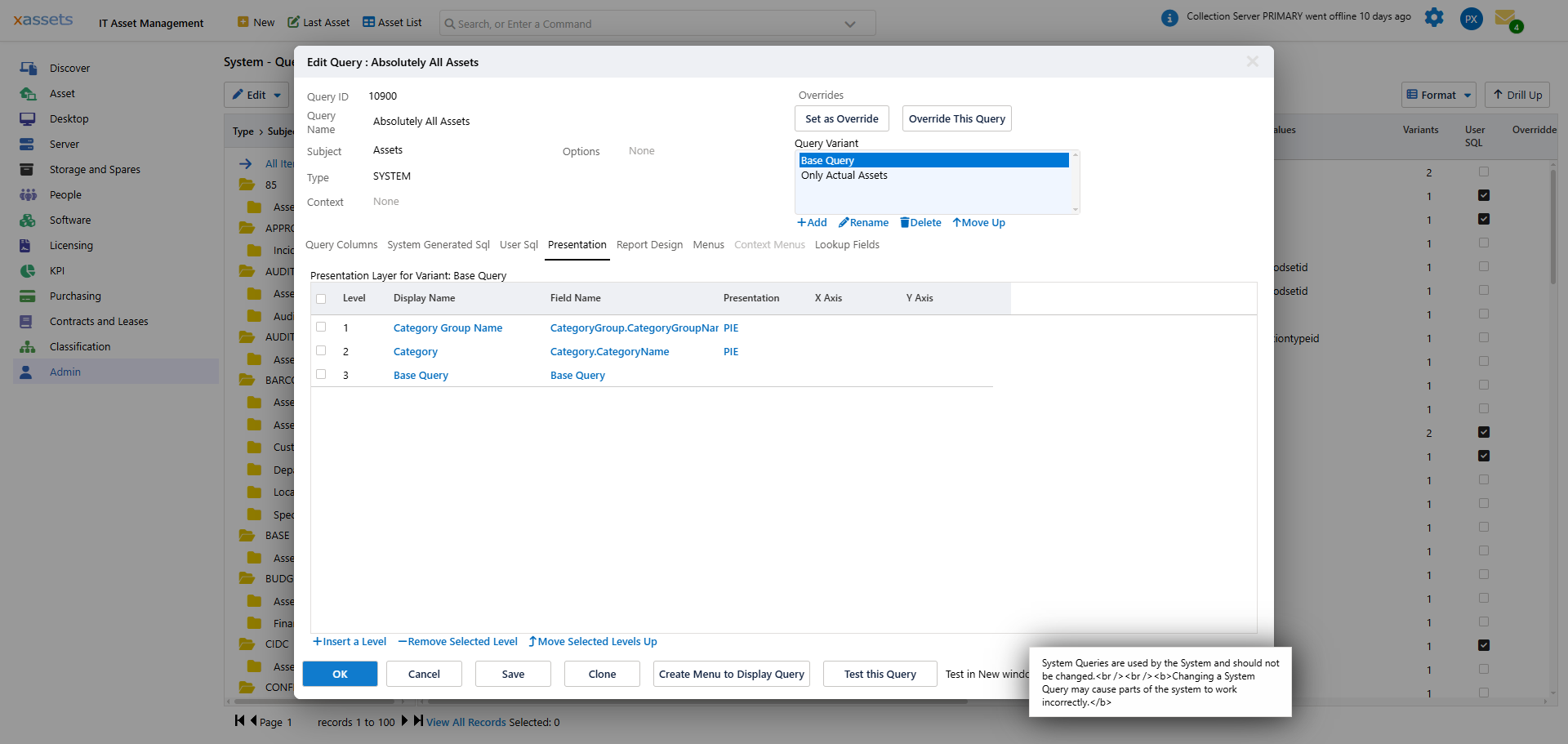Delete the selected query variant
Screen dimensions: 1568x744
(920, 222)
